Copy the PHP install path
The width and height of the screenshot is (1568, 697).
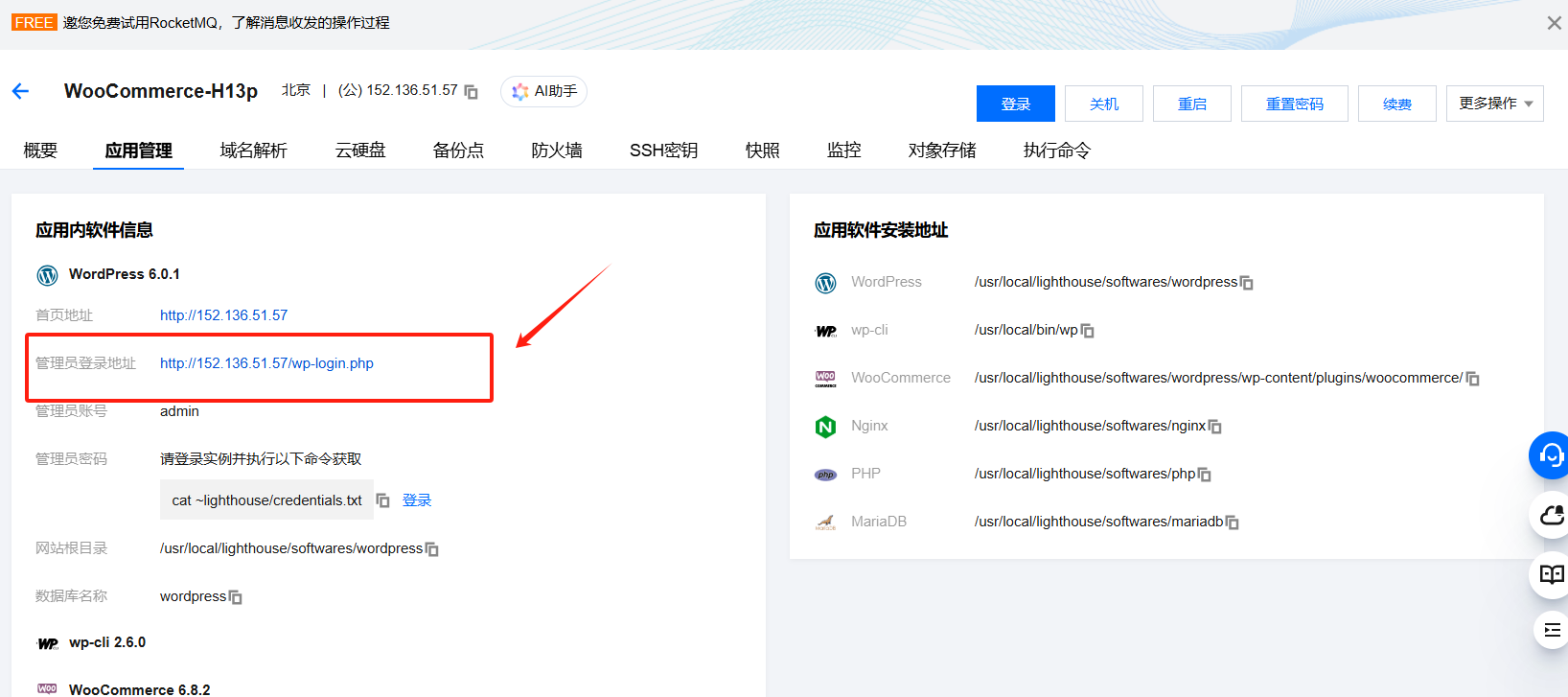[x=1205, y=475]
